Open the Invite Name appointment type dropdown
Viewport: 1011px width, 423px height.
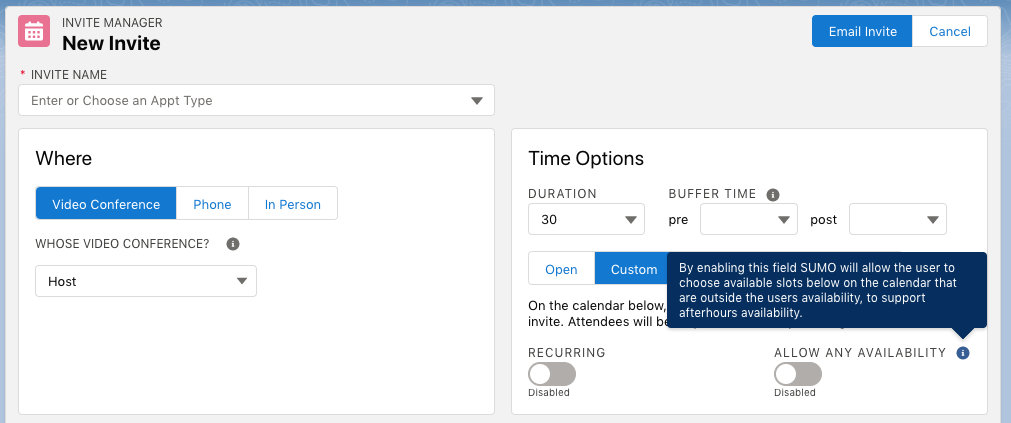(x=478, y=100)
